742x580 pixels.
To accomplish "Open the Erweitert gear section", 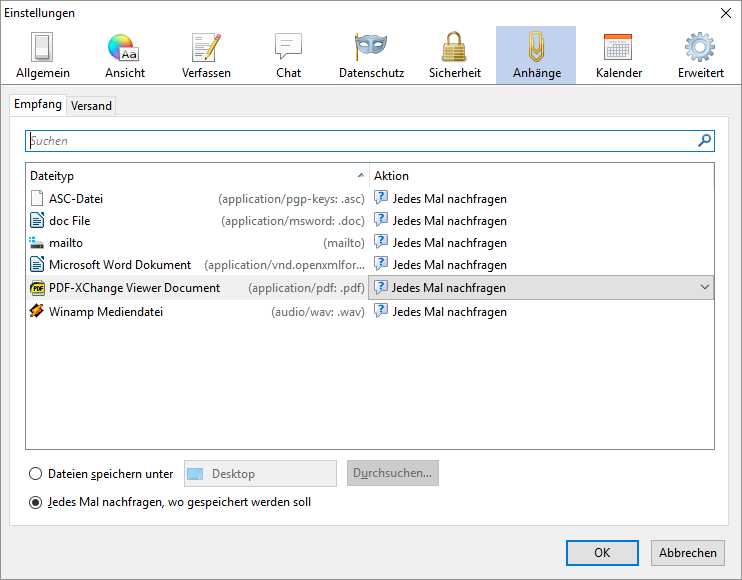I will click(x=700, y=55).
